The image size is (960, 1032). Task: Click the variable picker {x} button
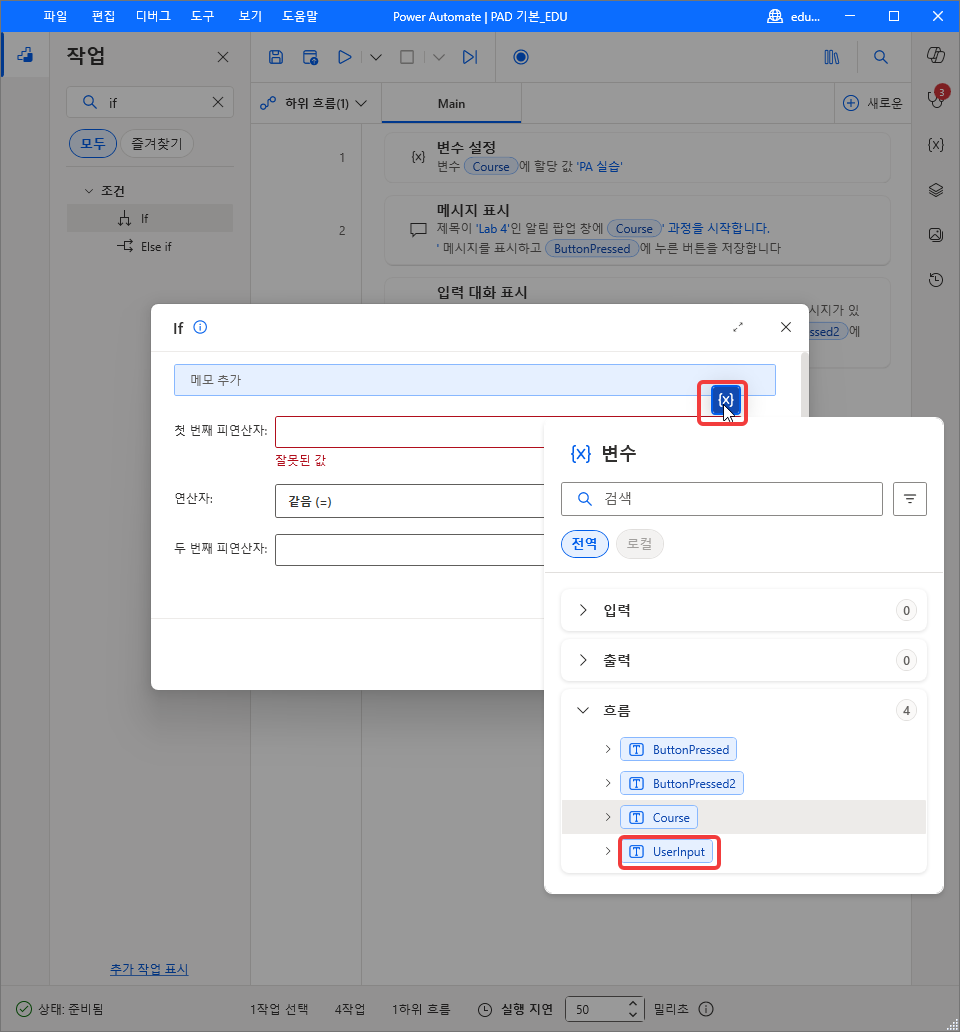[x=726, y=400]
